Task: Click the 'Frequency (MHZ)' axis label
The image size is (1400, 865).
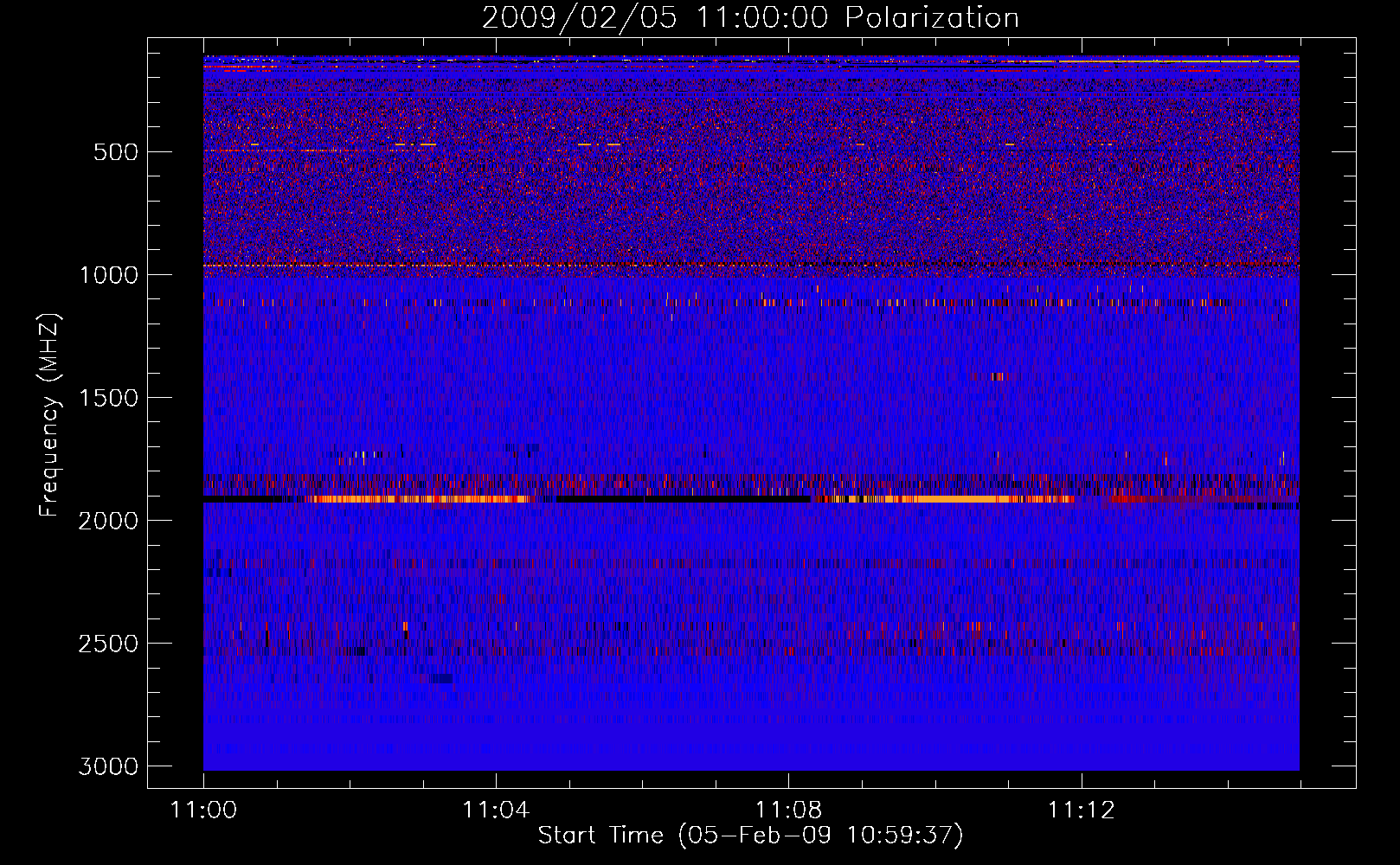Action: tap(50, 415)
